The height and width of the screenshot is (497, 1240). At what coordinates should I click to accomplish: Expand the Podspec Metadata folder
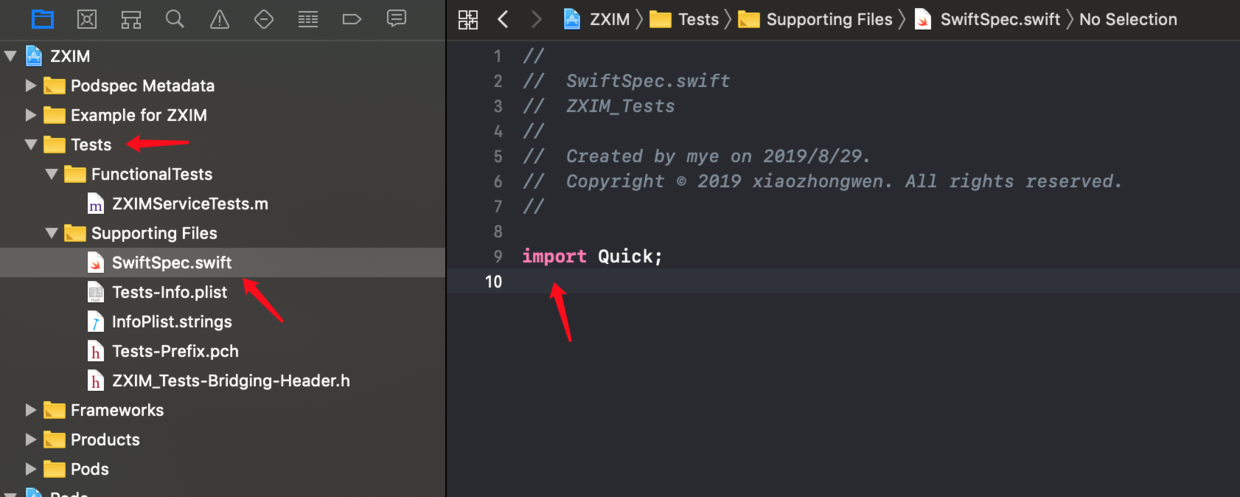(31, 86)
